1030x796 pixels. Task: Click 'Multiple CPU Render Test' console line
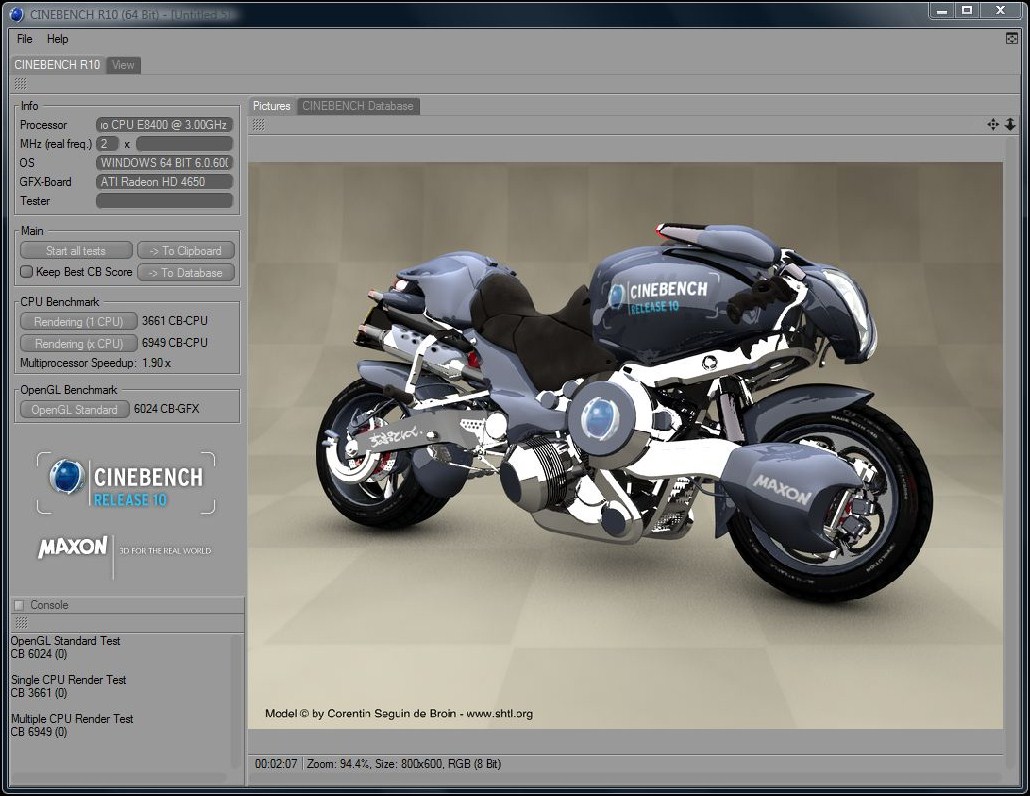coord(72,719)
